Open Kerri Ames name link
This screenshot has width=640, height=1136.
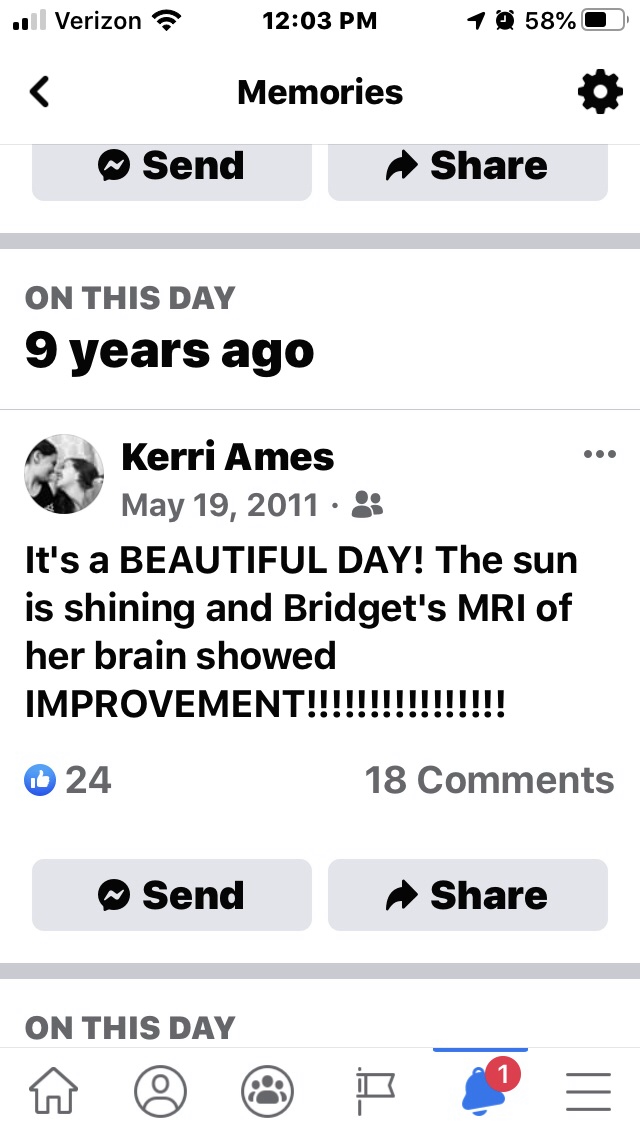(228, 456)
